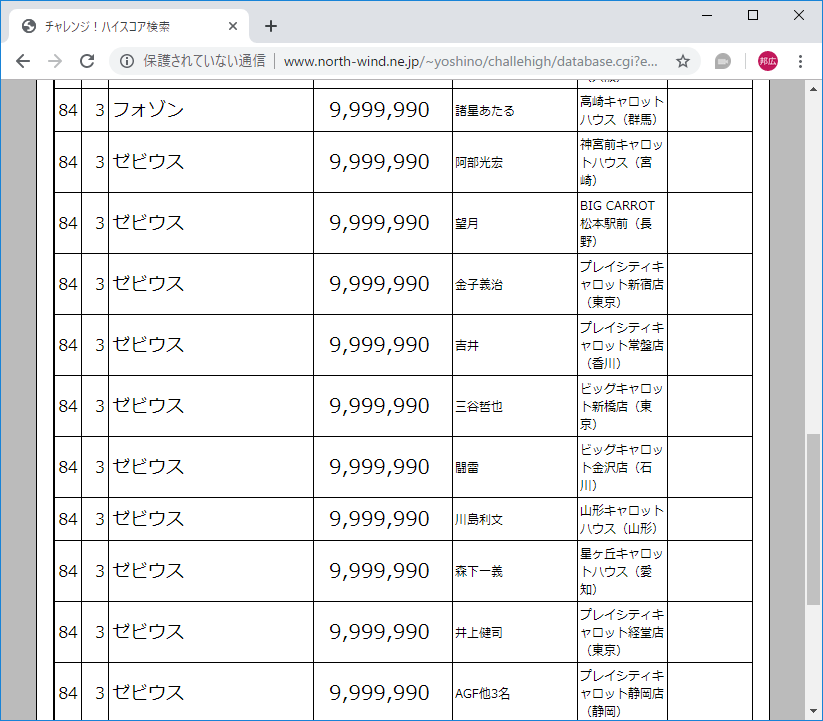The height and width of the screenshot is (721, 823).
Task: Click location プレイシティキャロット常盤店（香川）
Action: [x=622, y=345]
